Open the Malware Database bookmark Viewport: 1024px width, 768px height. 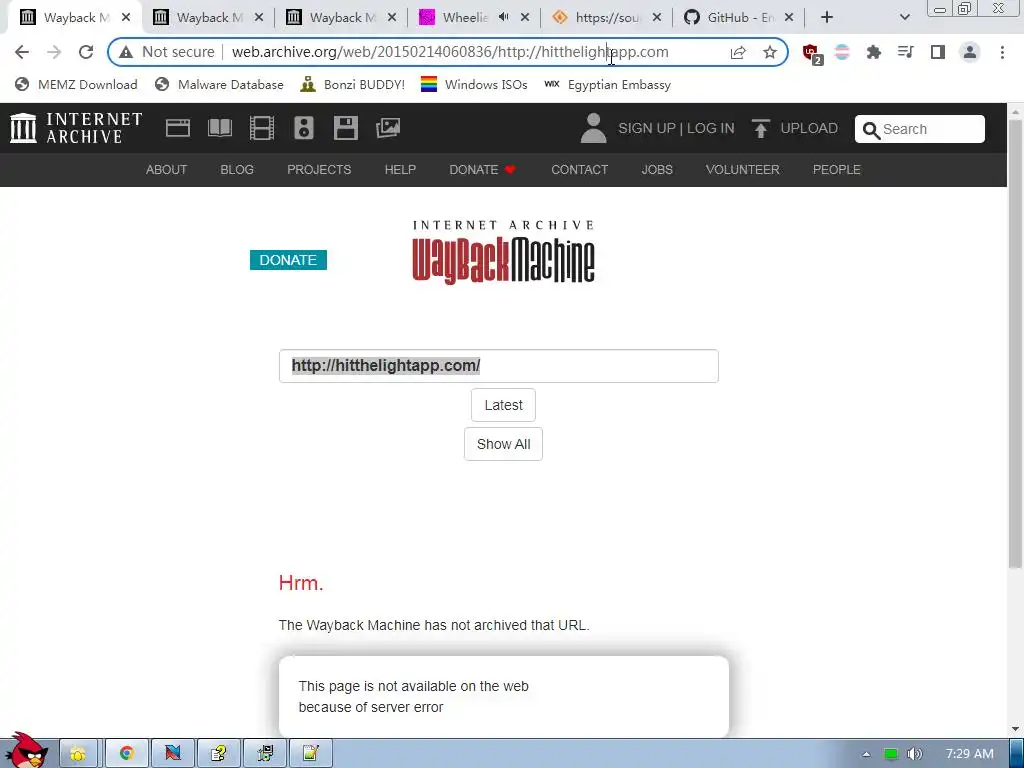pos(219,84)
